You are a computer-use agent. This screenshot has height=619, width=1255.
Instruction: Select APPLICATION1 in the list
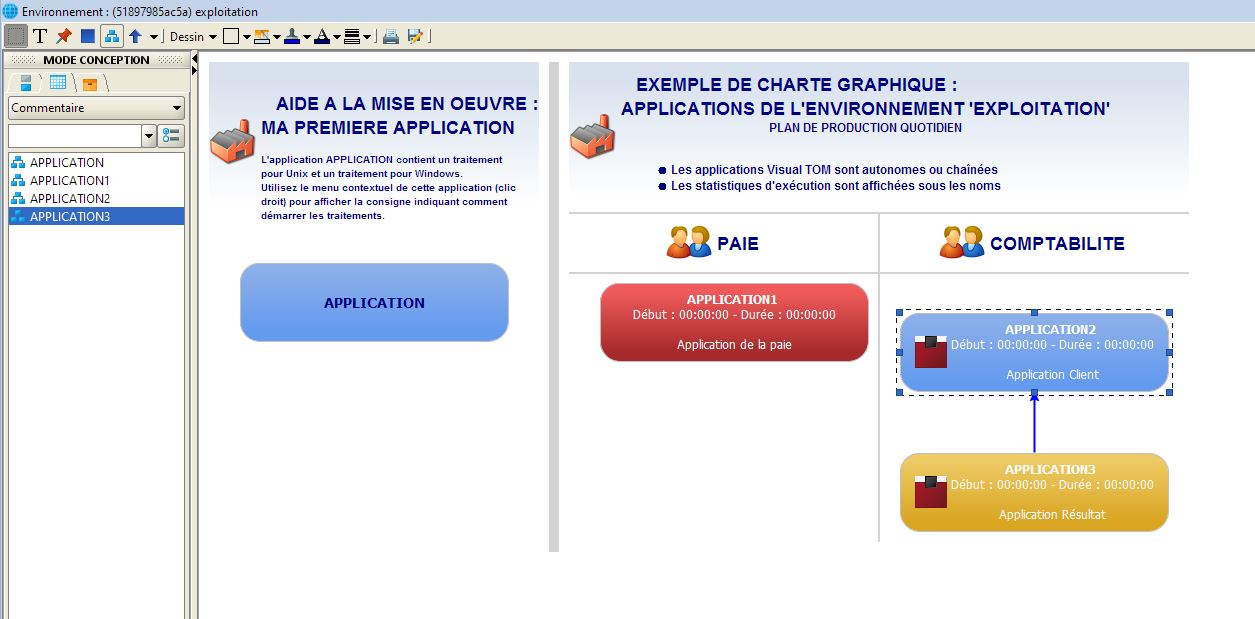pyautogui.click(x=96, y=180)
